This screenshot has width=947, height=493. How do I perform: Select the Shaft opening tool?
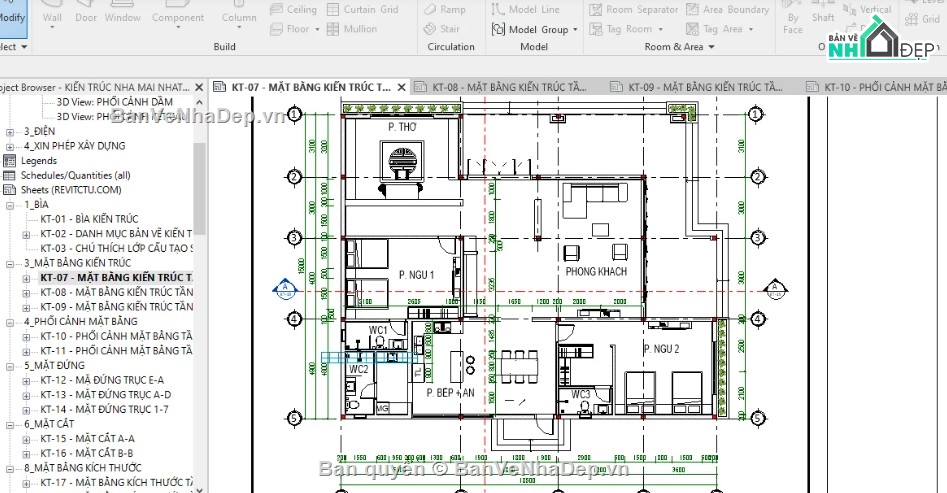(x=823, y=12)
